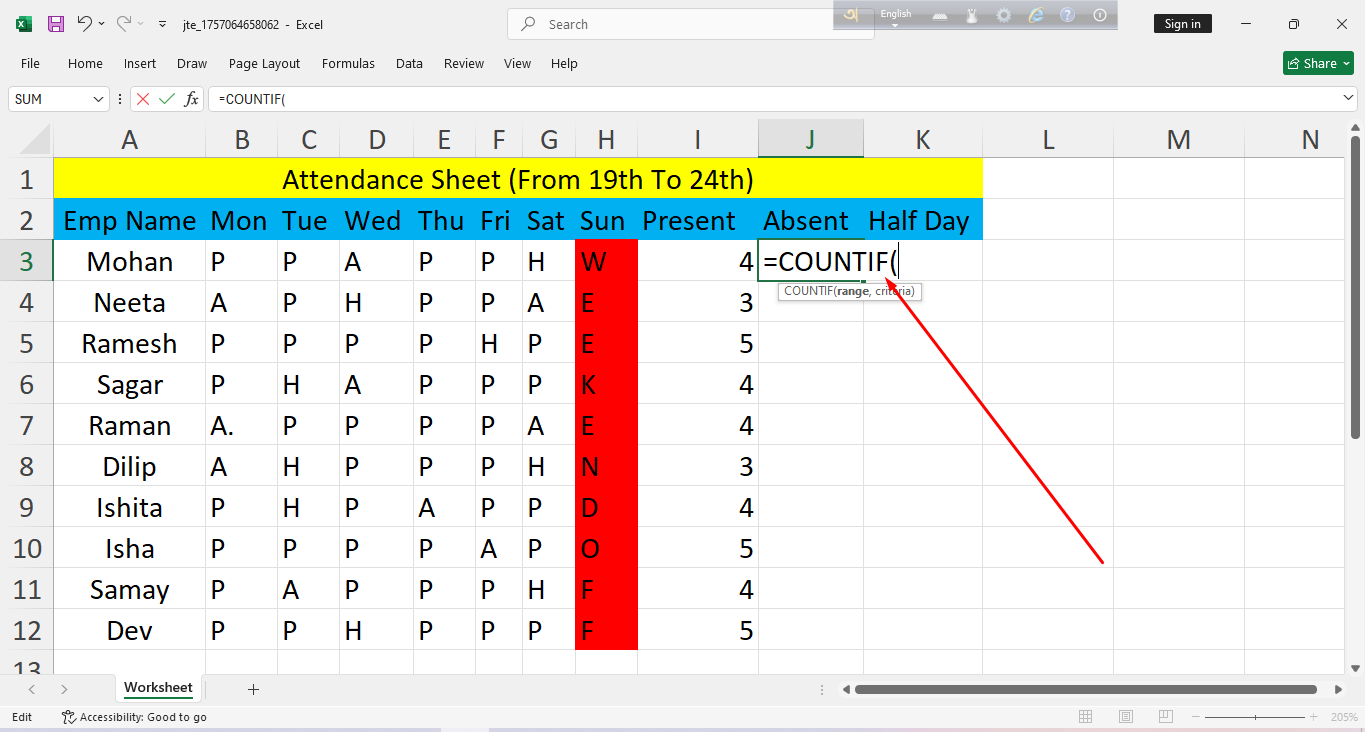Viewport: 1365px width, 732px height.
Task: Switch to Page Break Preview icon
Action: pyautogui.click(x=1166, y=717)
